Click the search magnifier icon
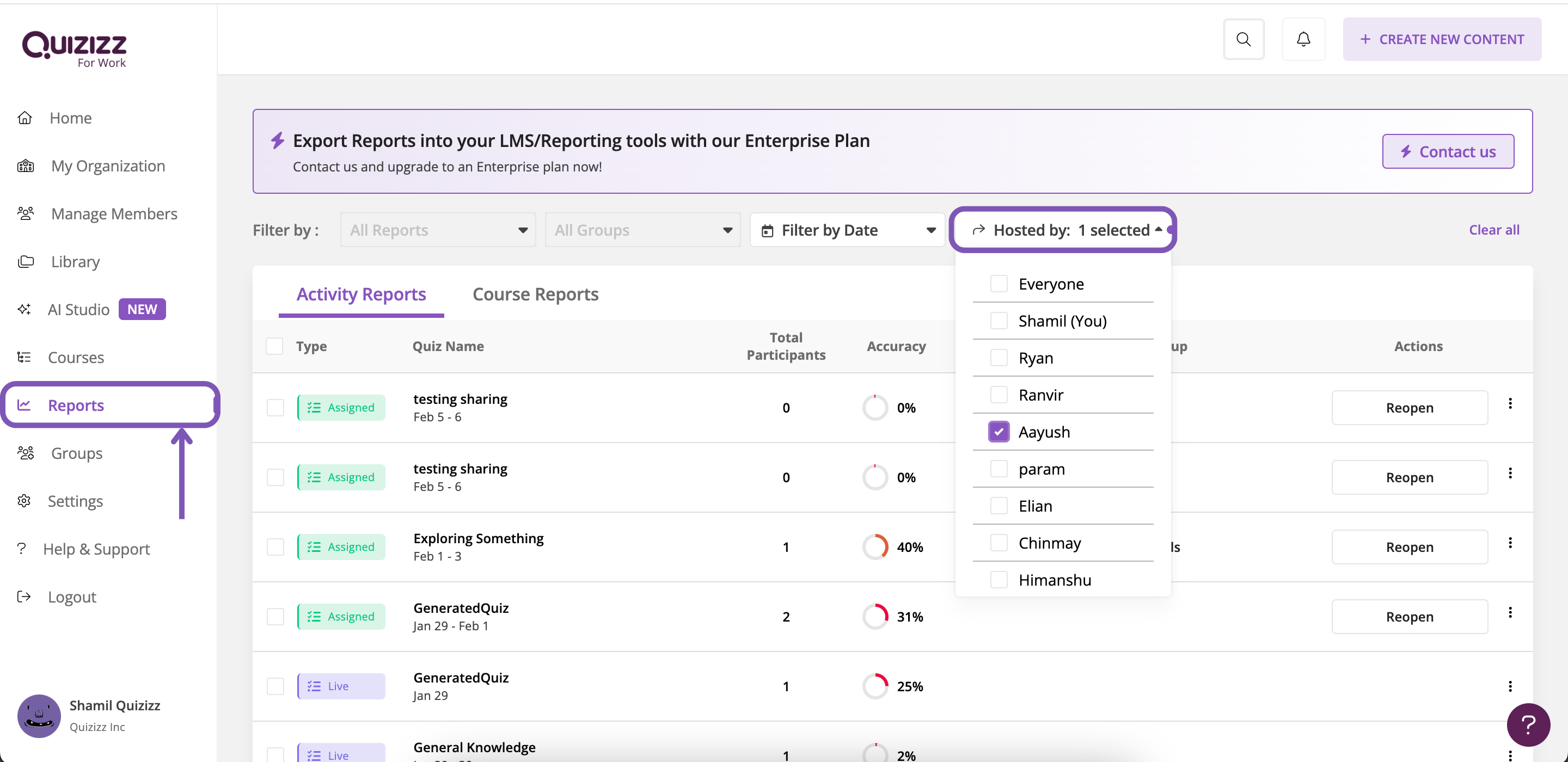The image size is (1568, 762). (1244, 40)
